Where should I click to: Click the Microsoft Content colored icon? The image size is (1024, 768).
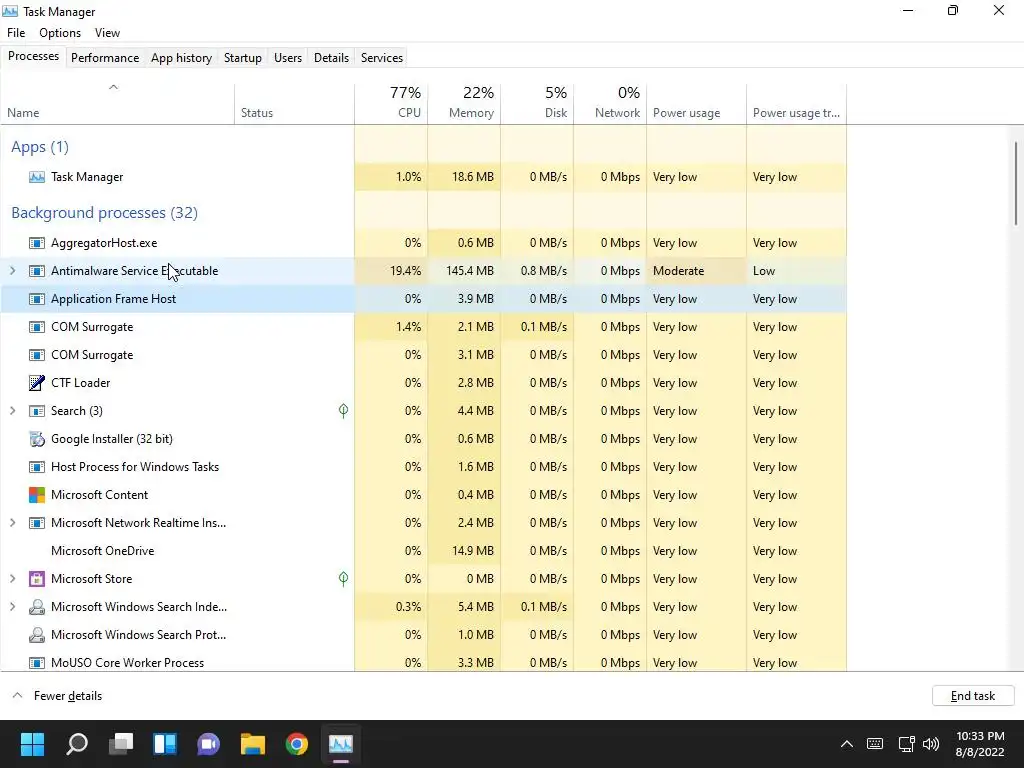pos(37,495)
